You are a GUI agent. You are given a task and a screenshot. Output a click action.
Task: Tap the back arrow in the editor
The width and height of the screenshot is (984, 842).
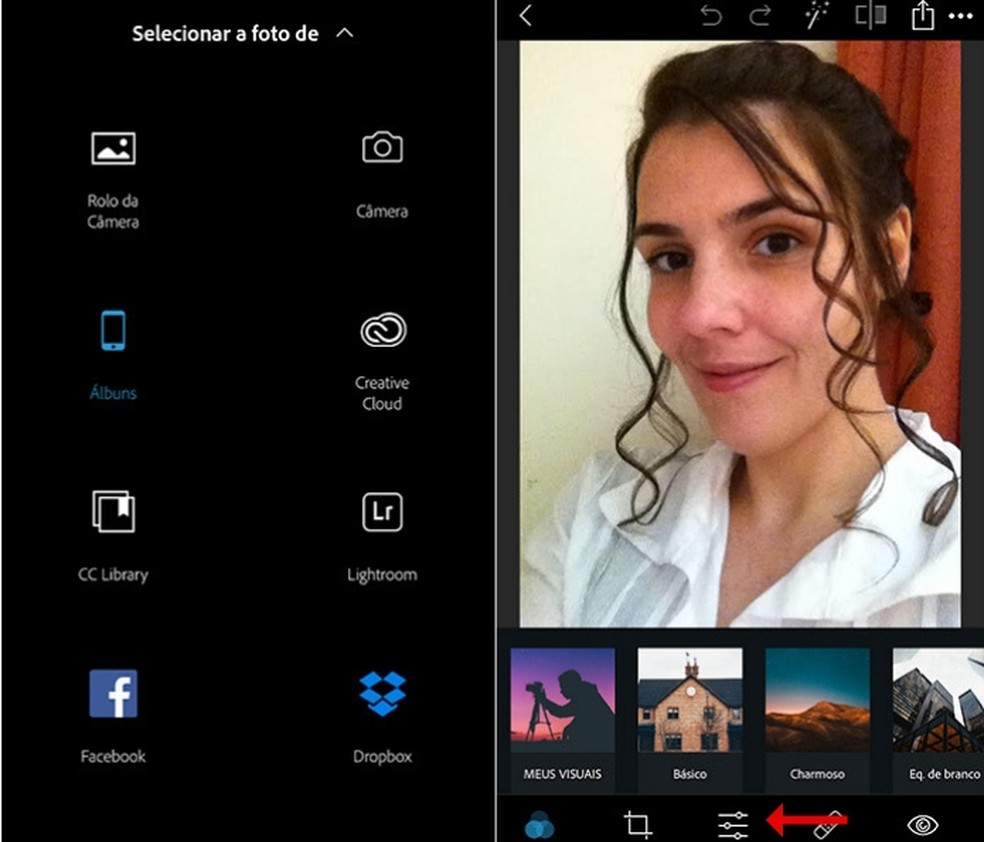click(526, 16)
